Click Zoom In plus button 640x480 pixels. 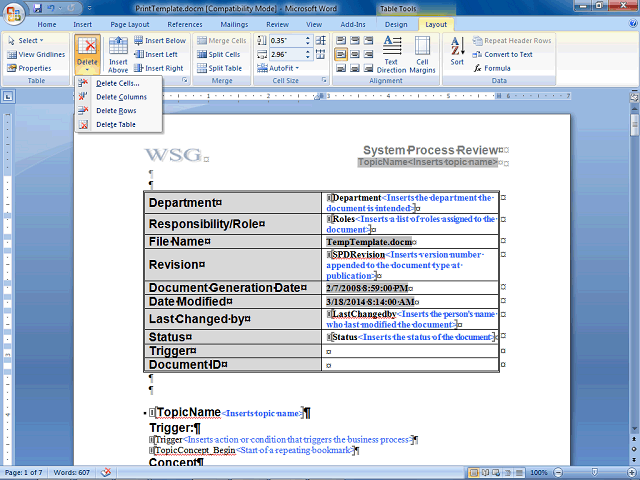(x=632, y=472)
